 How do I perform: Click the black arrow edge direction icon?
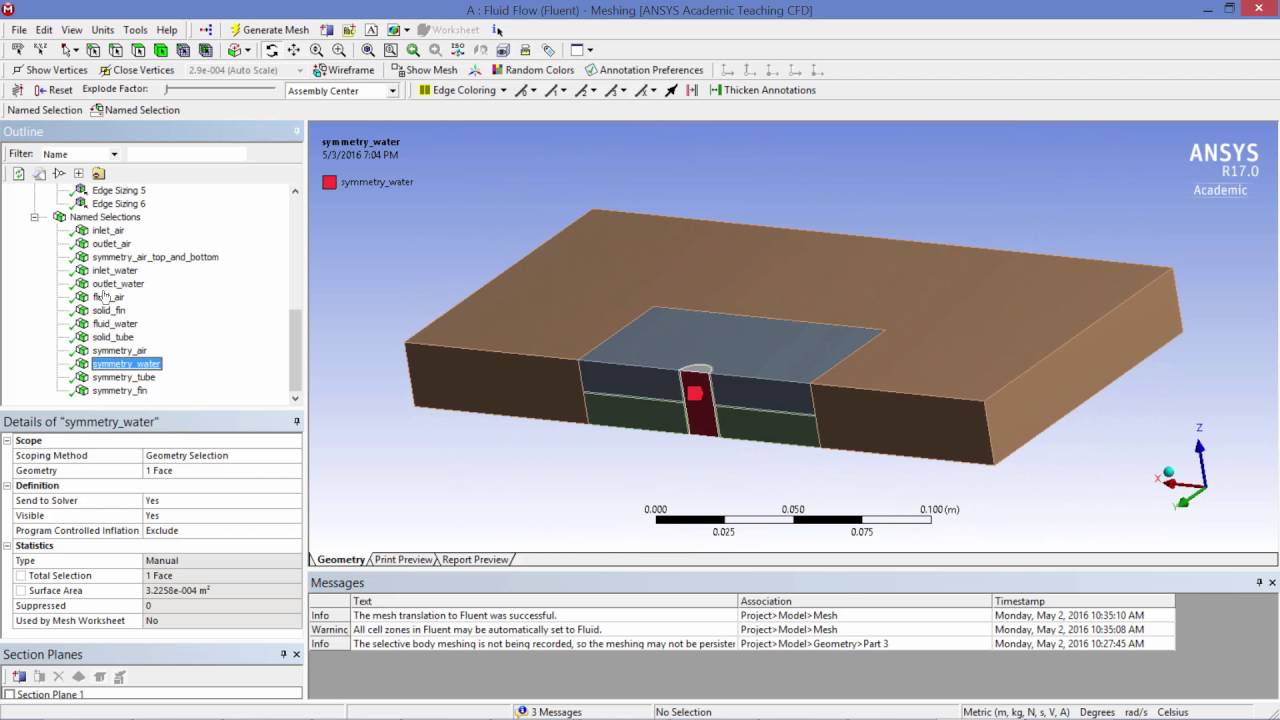coord(671,90)
